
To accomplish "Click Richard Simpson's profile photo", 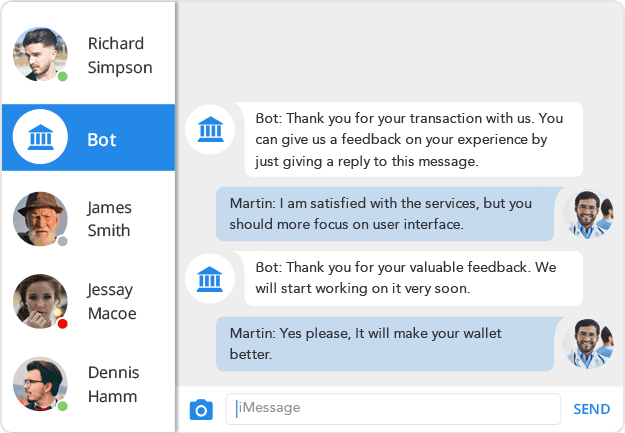I will pos(40,54).
